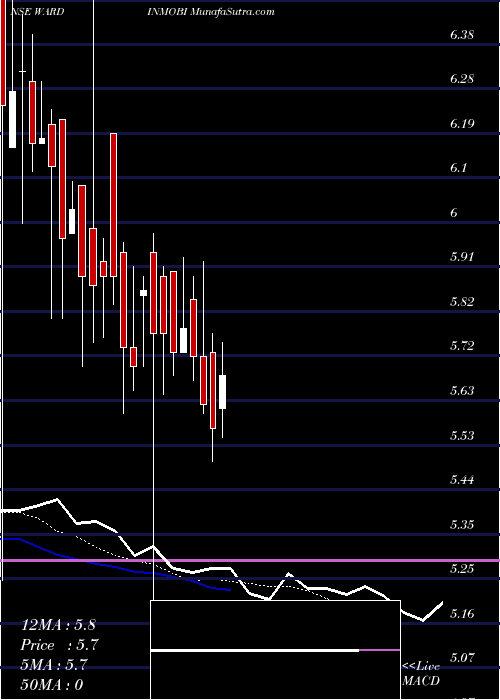Click the tall red candle near 6.19 level

pyautogui.click(x=113, y=205)
